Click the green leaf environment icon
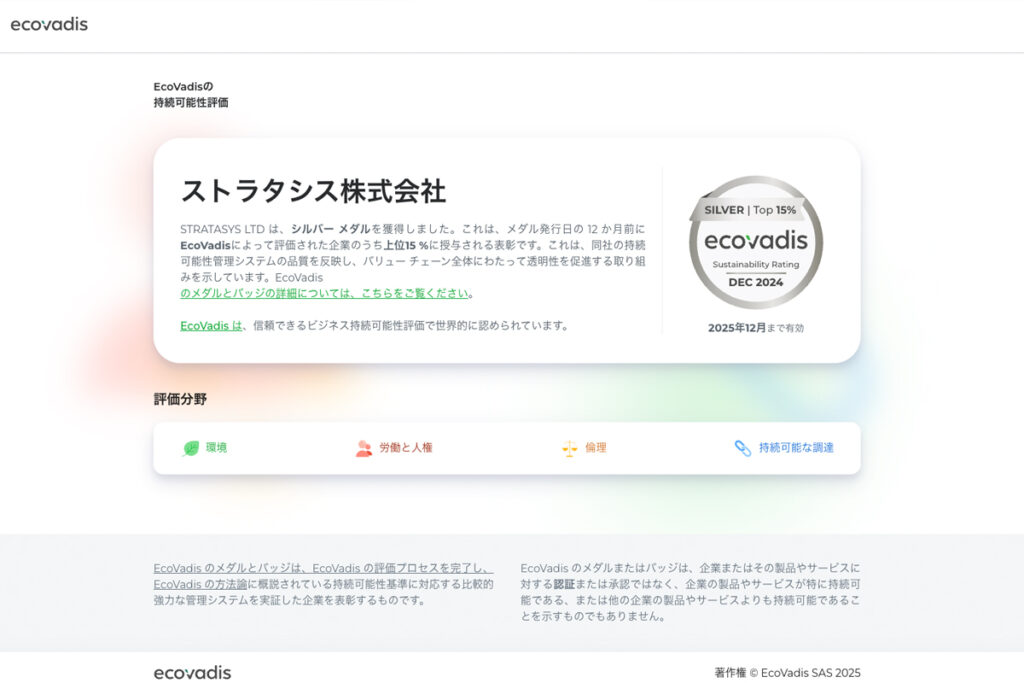Viewport: 1024px width, 683px height. coord(191,448)
